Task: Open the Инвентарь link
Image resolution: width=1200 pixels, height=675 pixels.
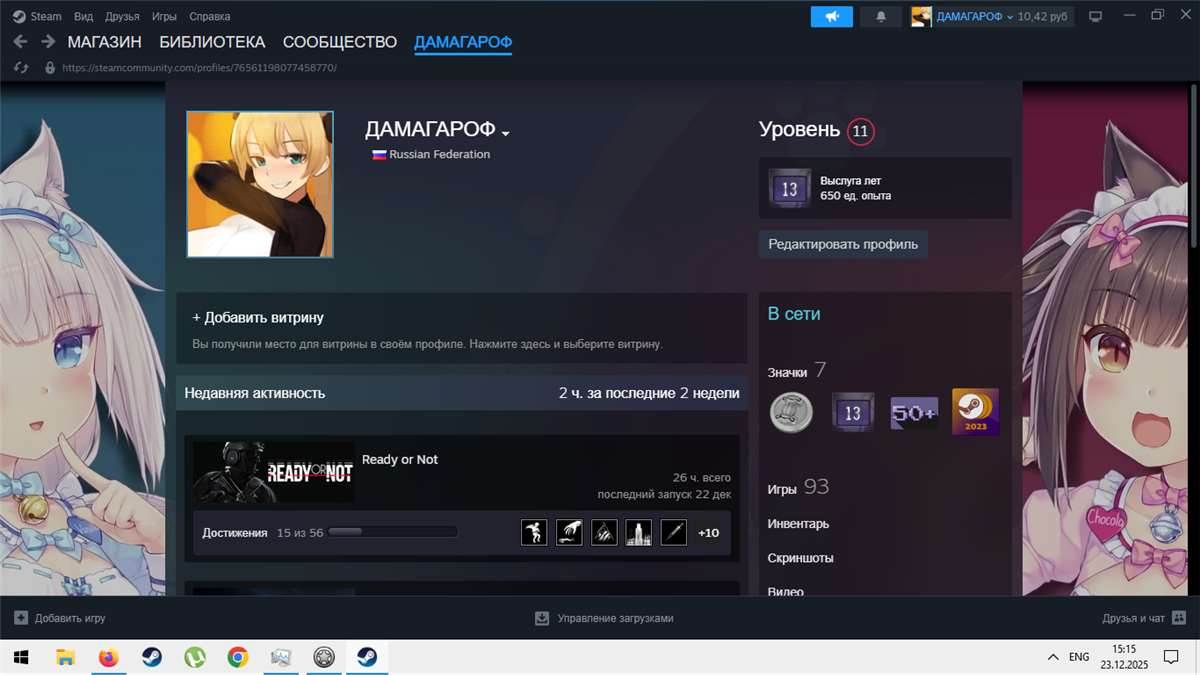Action: [x=798, y=524]
